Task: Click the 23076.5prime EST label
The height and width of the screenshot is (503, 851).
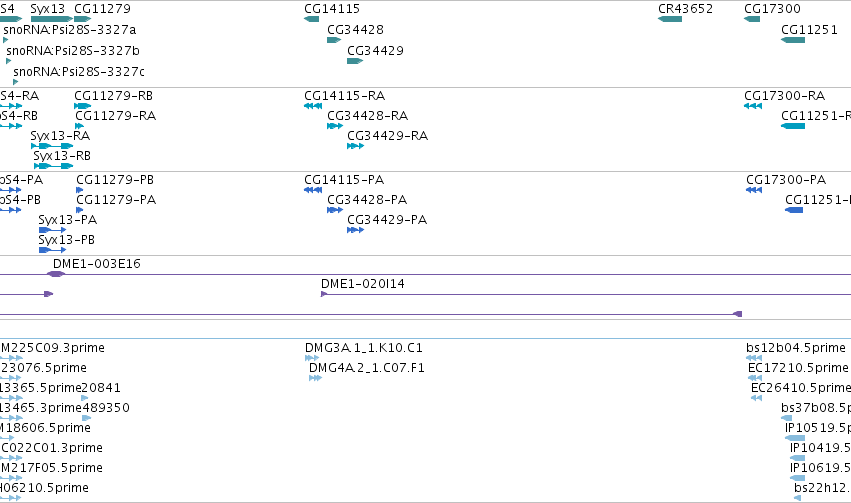Action: click(44, 368)
